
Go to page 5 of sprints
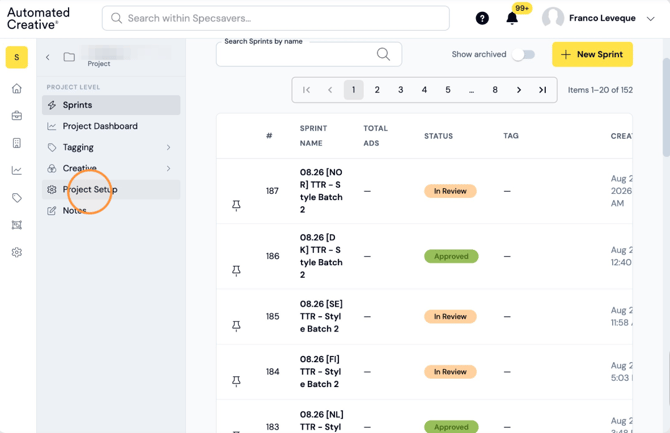click(448, 90)
